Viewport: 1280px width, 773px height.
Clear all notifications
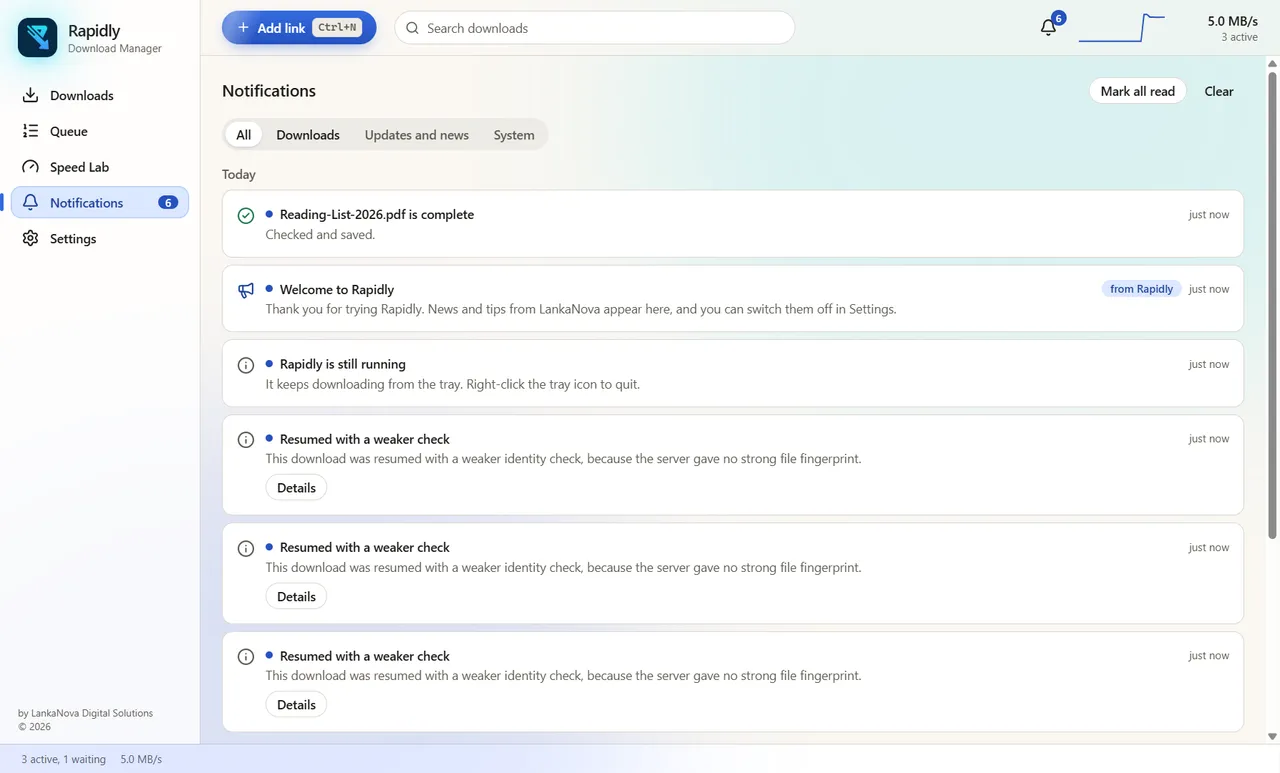pyautogui.click(x=1219, y=91)
